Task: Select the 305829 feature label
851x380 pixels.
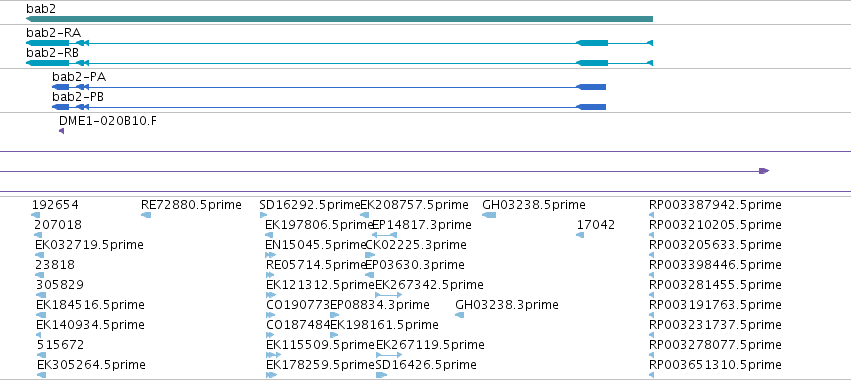Action: point(60,284)
